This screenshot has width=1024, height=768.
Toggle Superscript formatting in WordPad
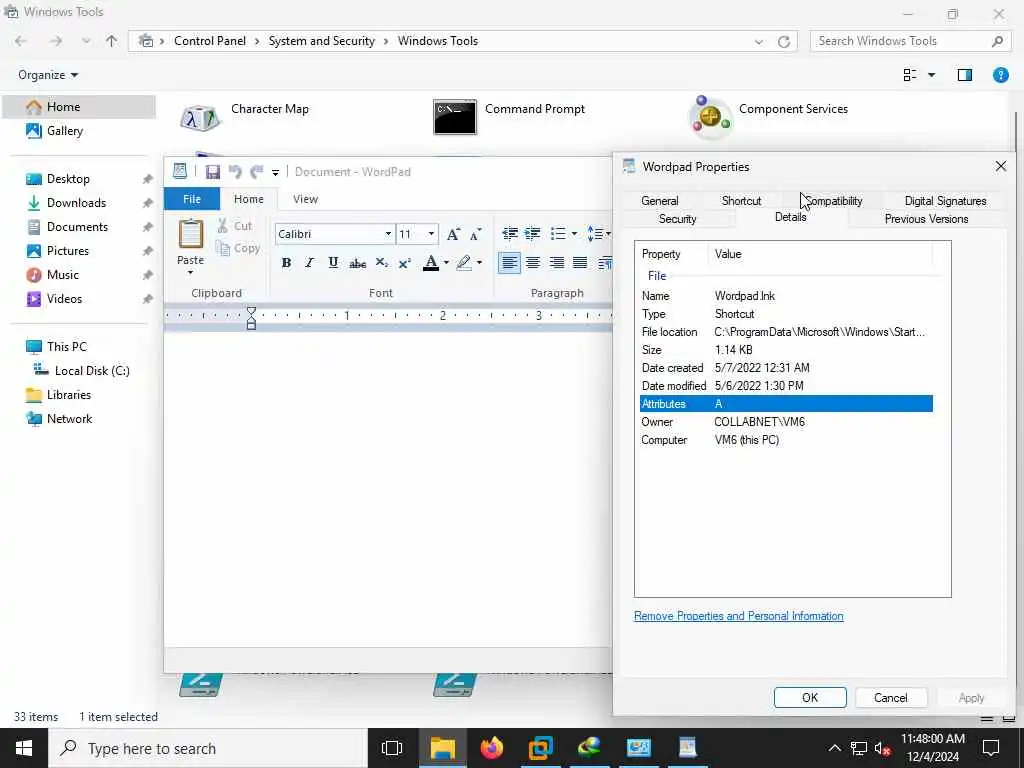tap(405, 263)
